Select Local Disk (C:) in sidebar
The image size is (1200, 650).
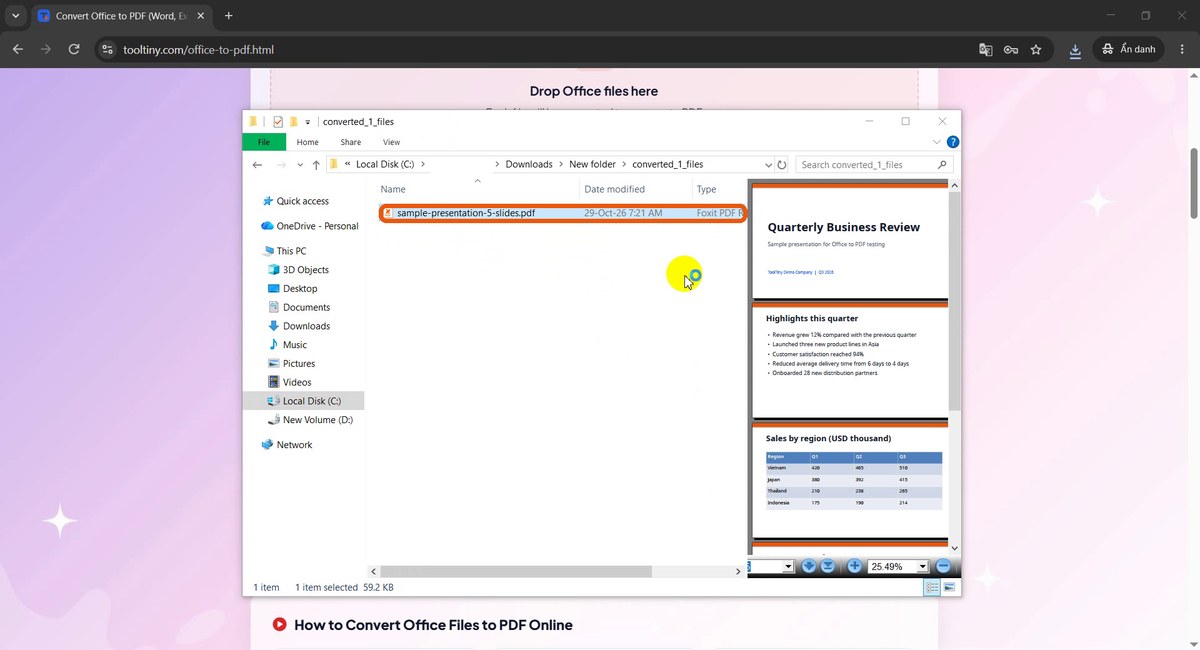click(304, 401)
